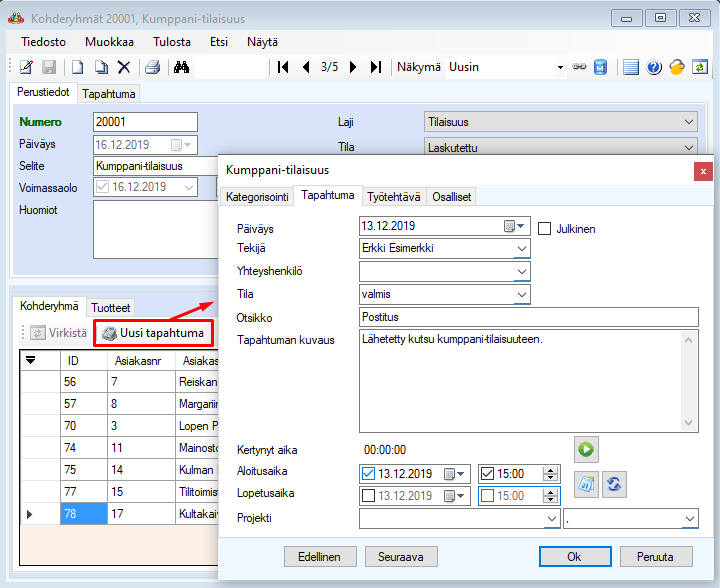Start timer with green play button
Viewport: 720px width, 588px height.
click(586, 449)
